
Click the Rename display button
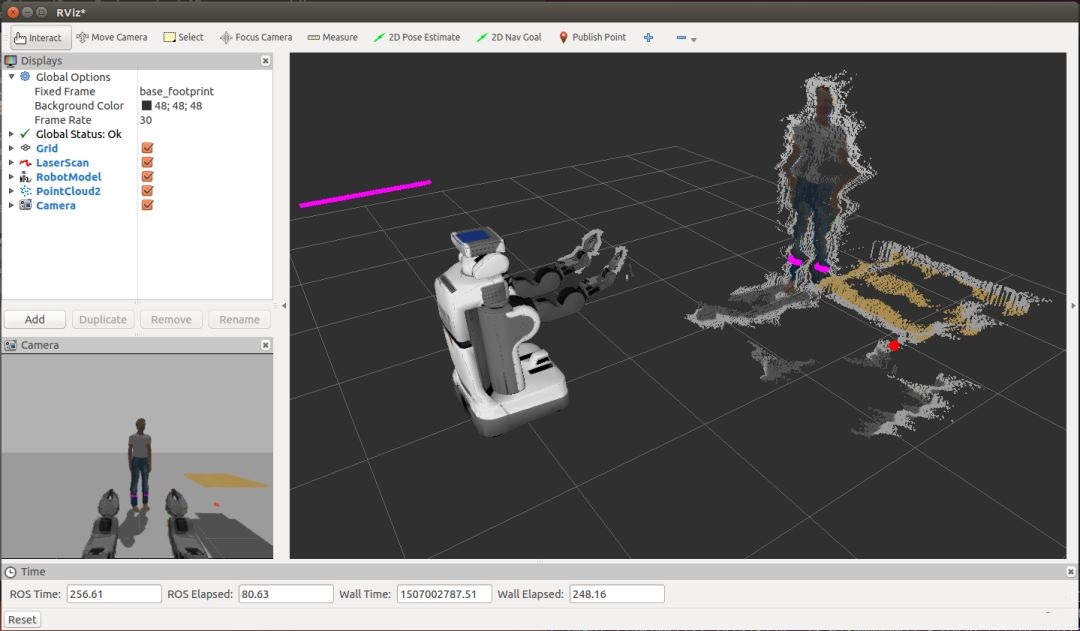pyautogui.click(x=239, y=320)
